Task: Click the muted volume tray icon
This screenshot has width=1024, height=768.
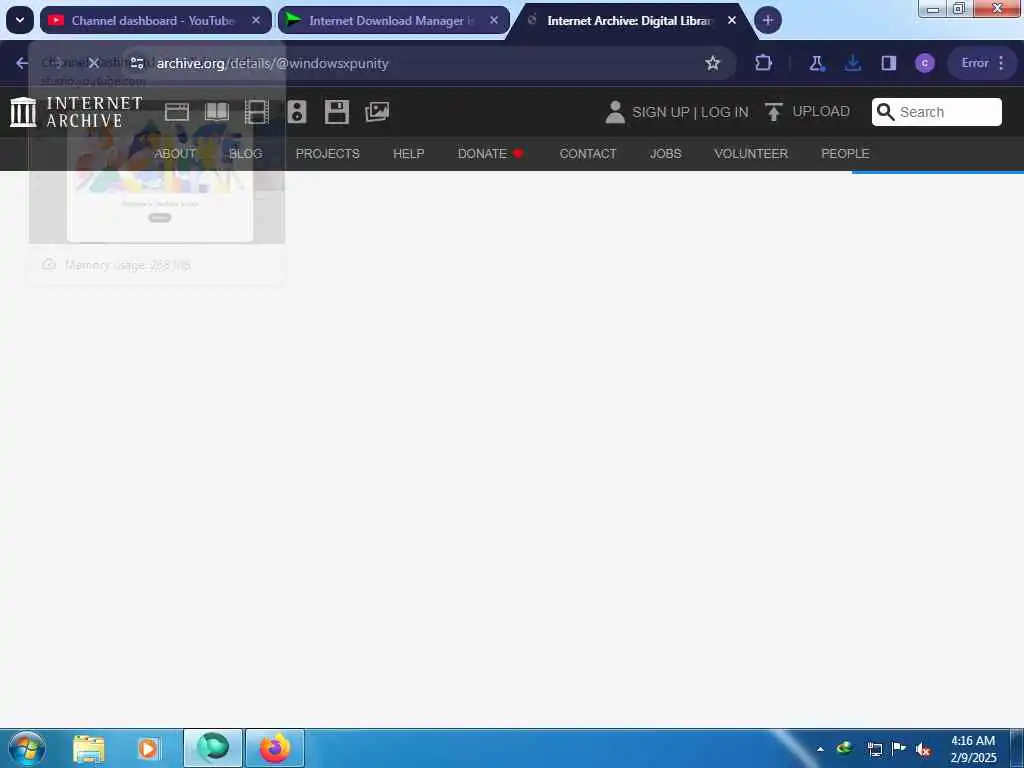Action: (923, 749)
